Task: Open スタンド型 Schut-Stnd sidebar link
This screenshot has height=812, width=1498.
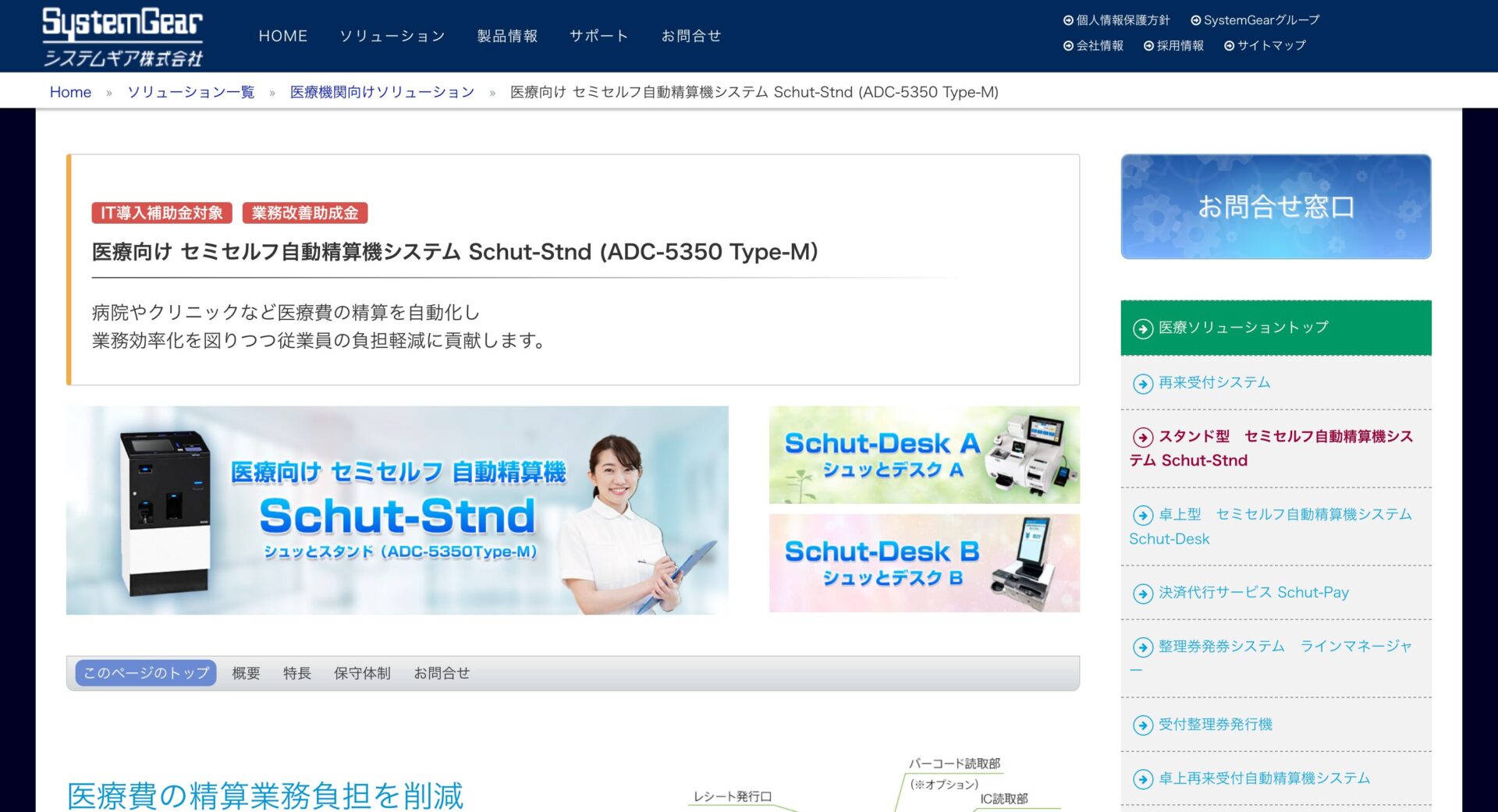Action: click(x=1276, y=449)
